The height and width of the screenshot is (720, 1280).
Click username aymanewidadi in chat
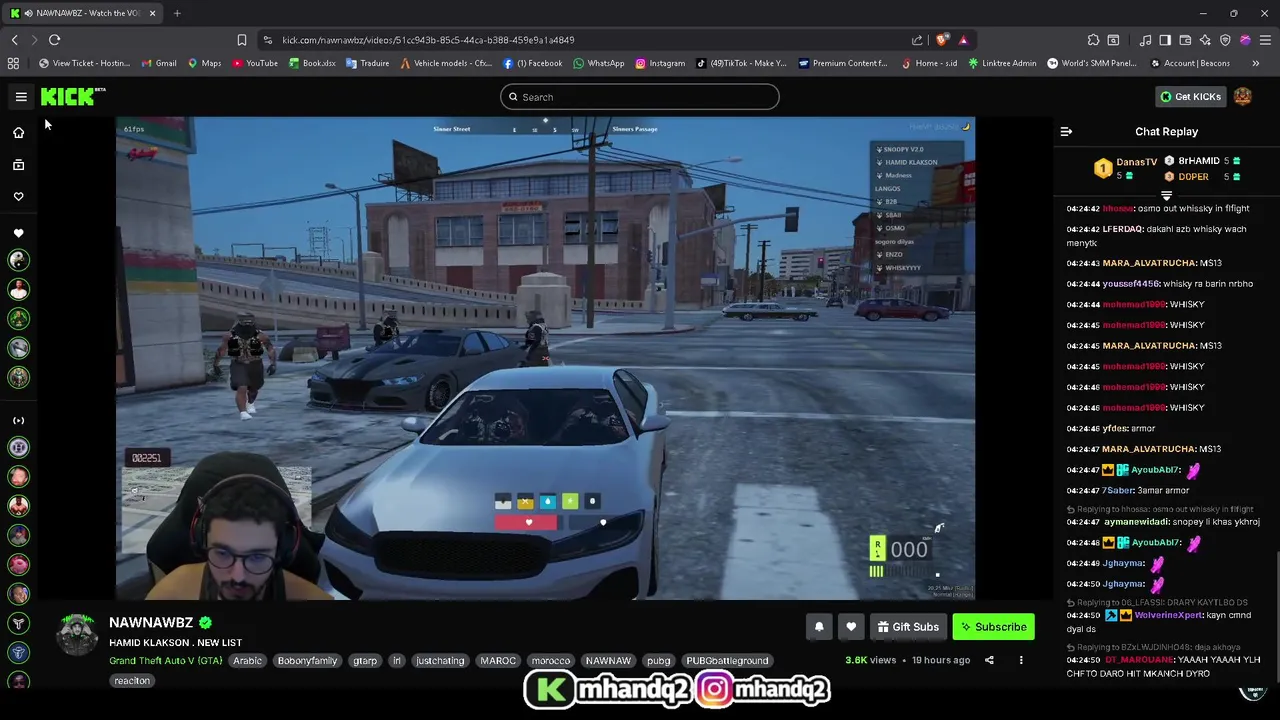tap(1135, 523)
